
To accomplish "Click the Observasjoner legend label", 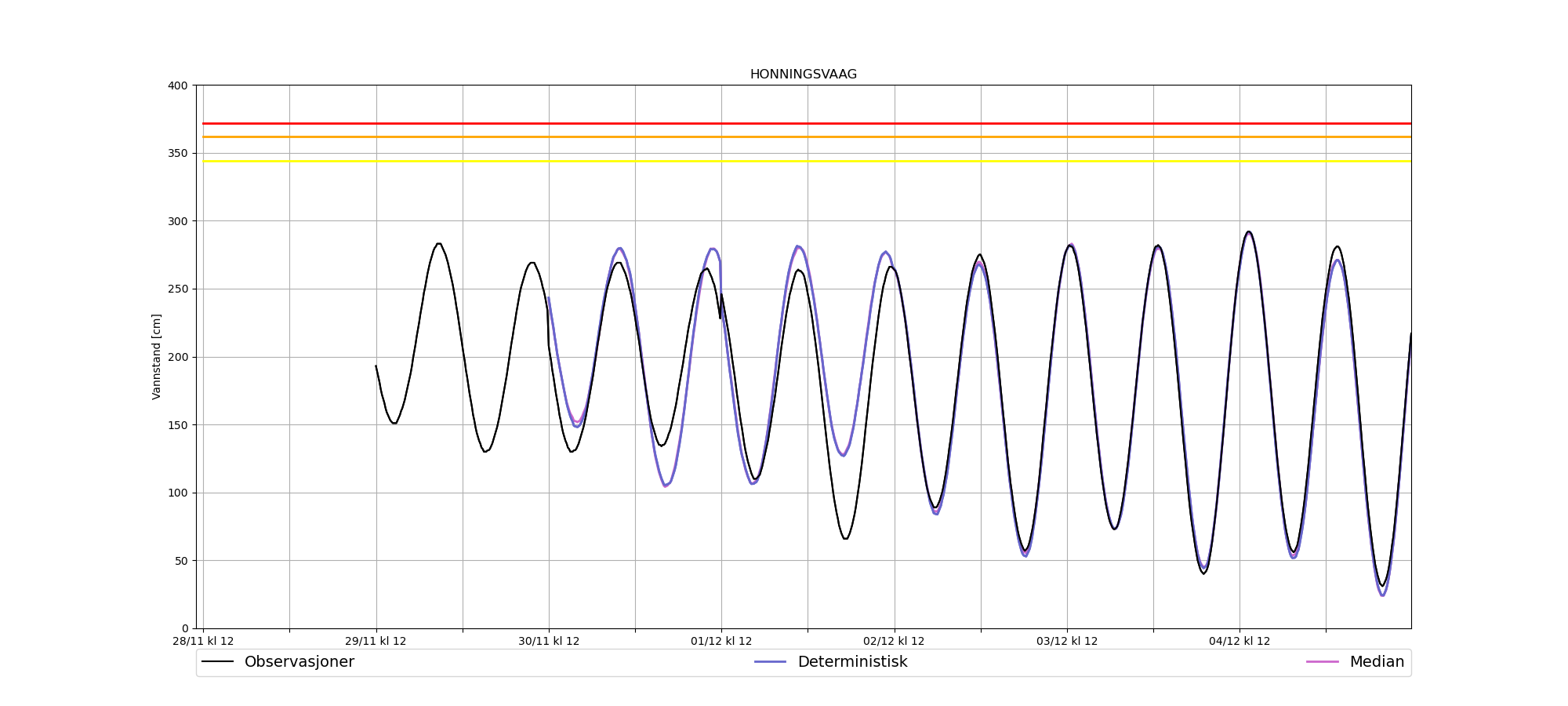I will tap(299, 662).
